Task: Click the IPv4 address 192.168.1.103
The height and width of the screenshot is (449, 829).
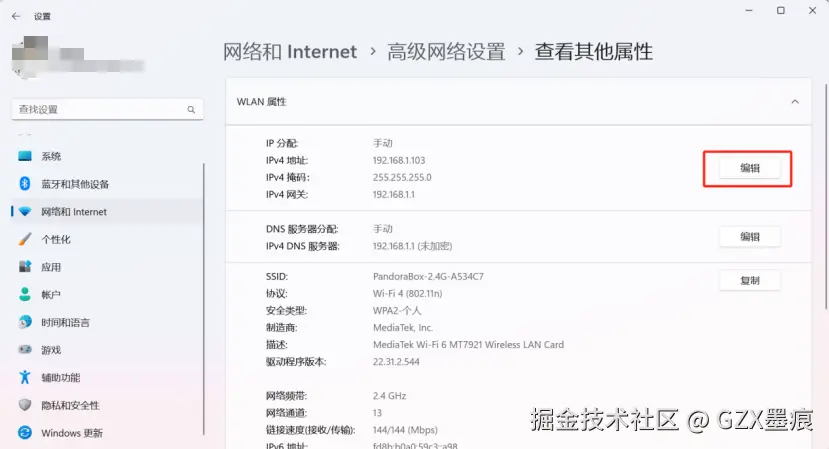Action: click(x=399, y=160)
